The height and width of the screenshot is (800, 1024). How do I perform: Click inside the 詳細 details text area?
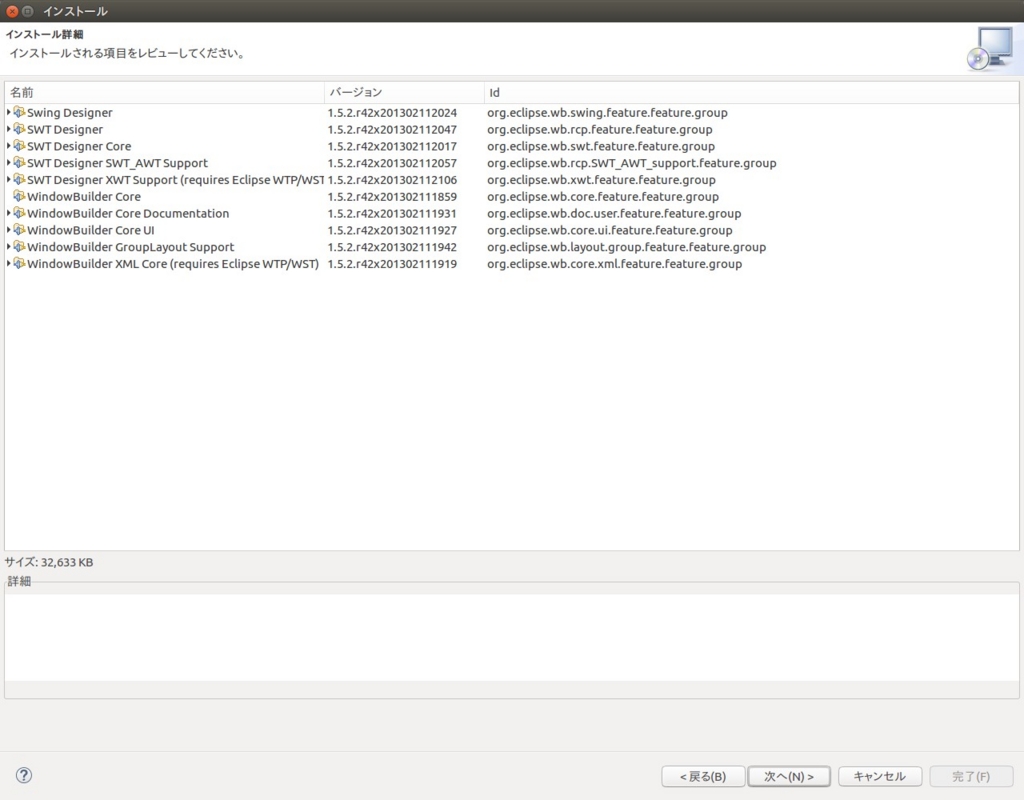512,637
